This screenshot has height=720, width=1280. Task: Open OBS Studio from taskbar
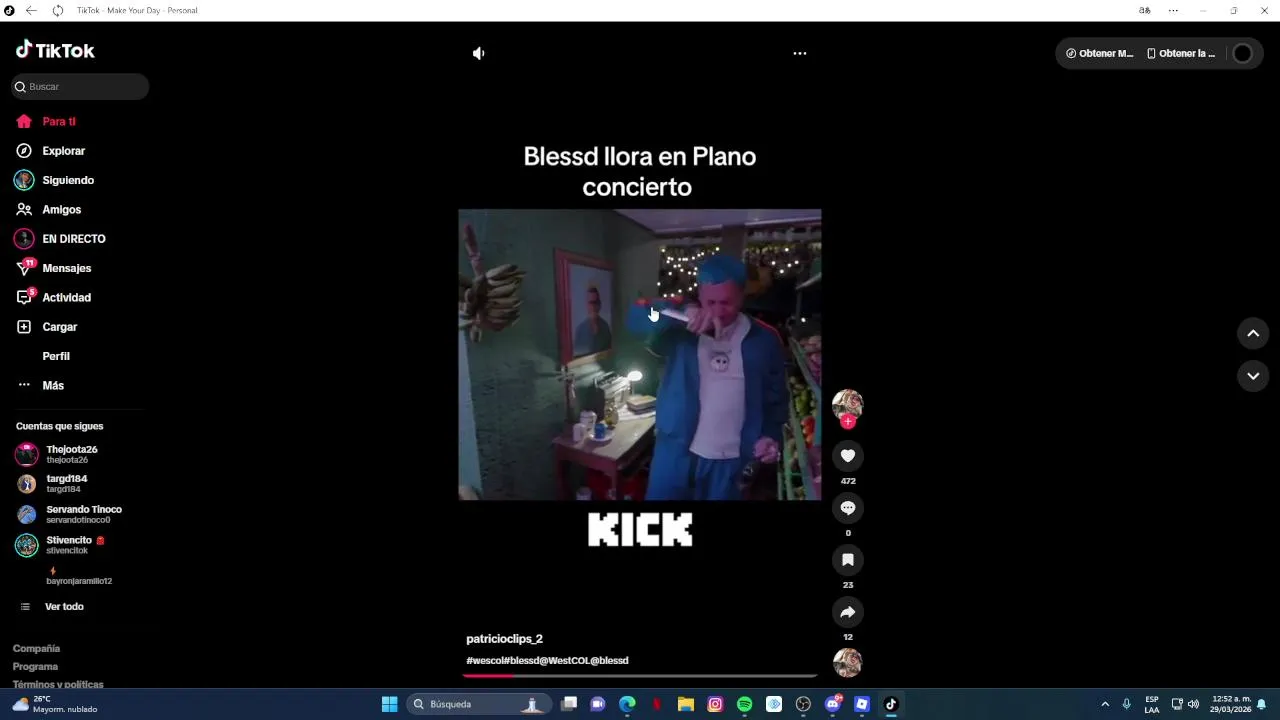(803, 704)
